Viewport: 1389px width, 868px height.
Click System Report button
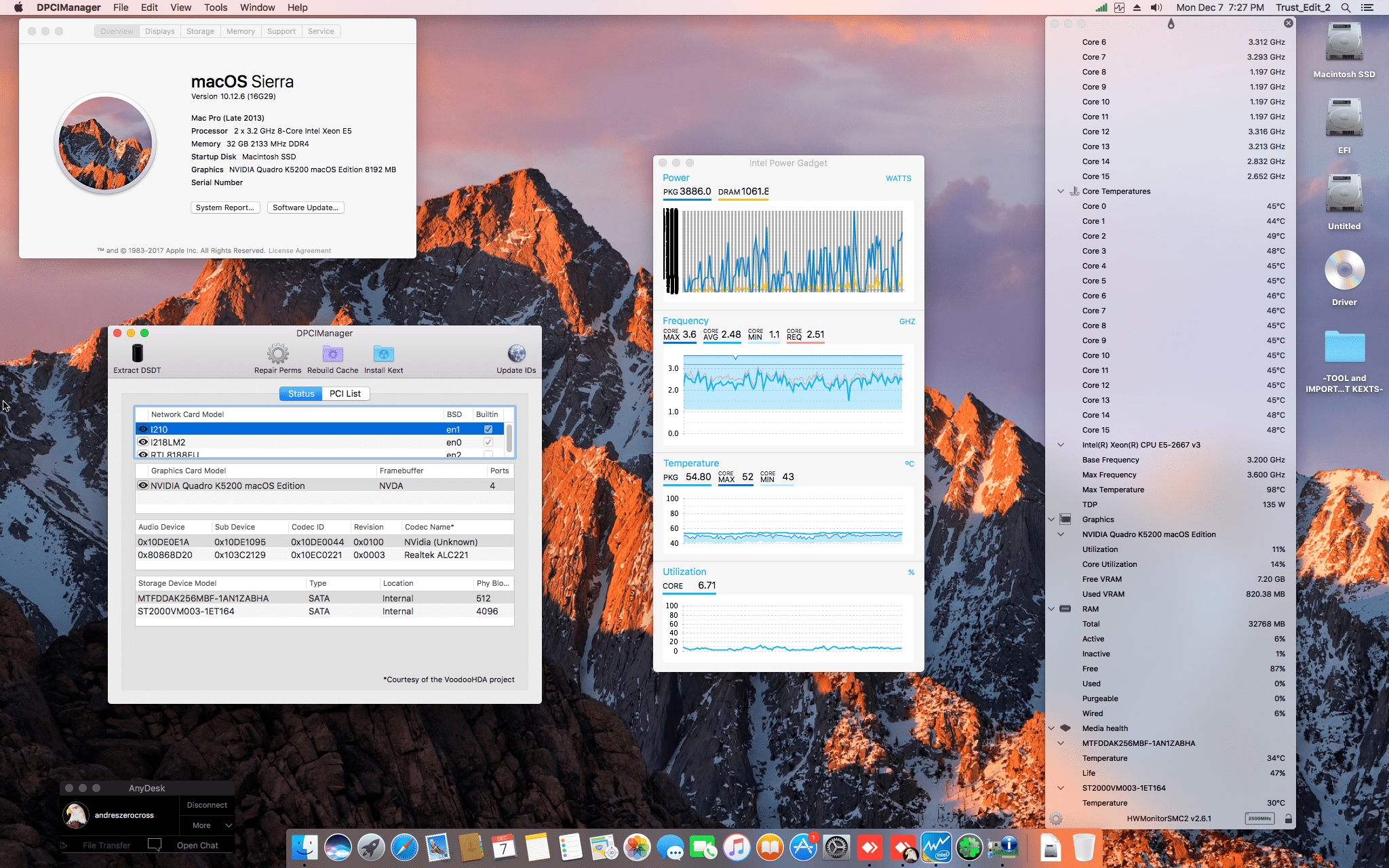(x=225, y=208)
